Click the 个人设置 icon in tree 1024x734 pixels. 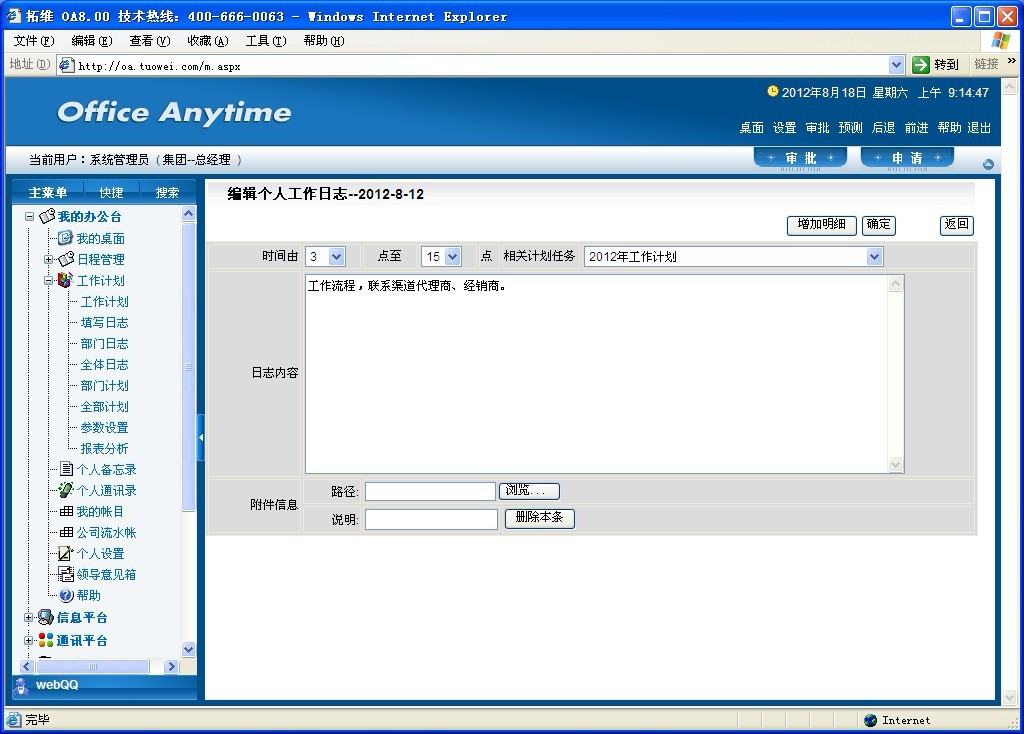click(x=66, y=553)
